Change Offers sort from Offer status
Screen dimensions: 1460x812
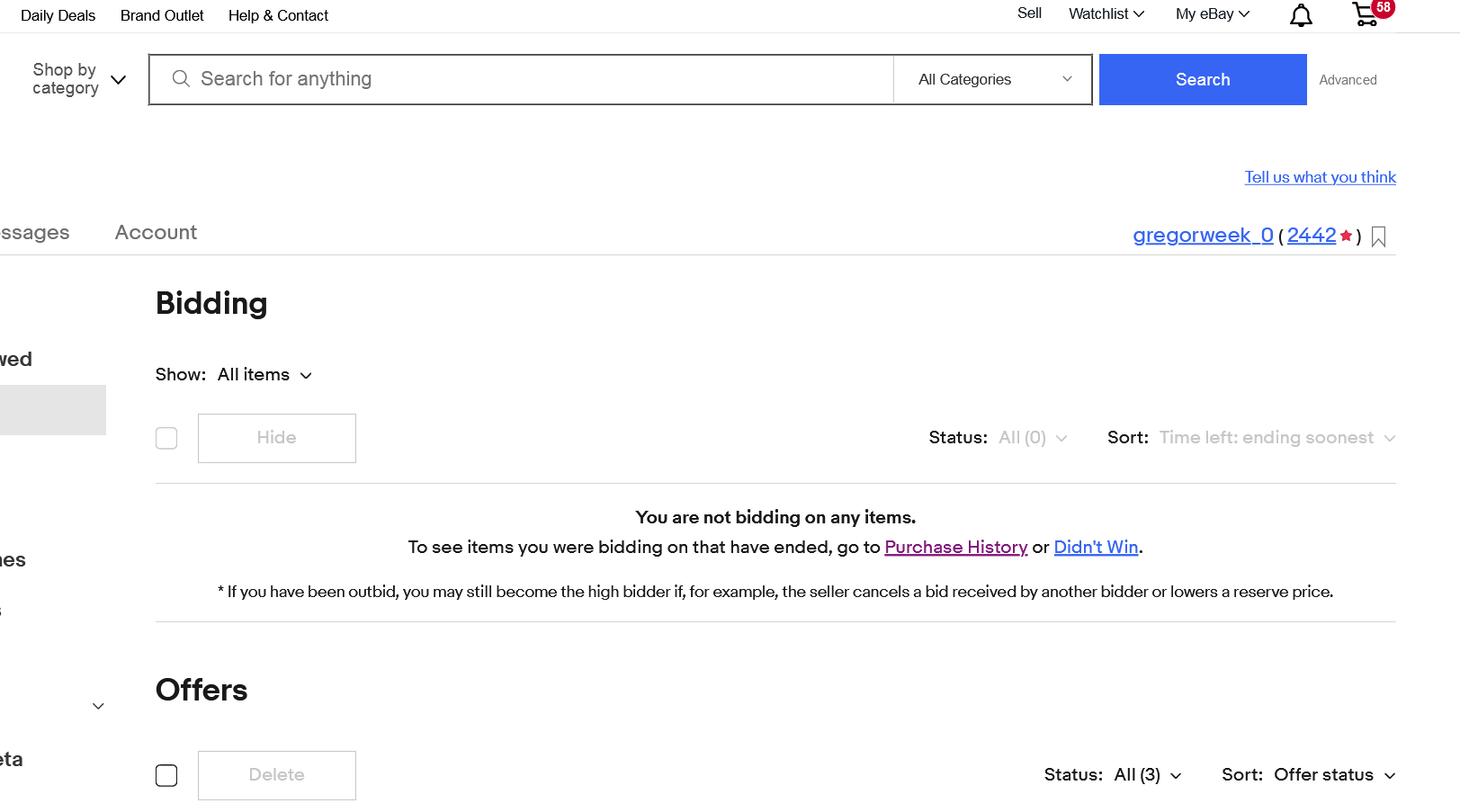pyautogui.click(x=1334, y=775)
